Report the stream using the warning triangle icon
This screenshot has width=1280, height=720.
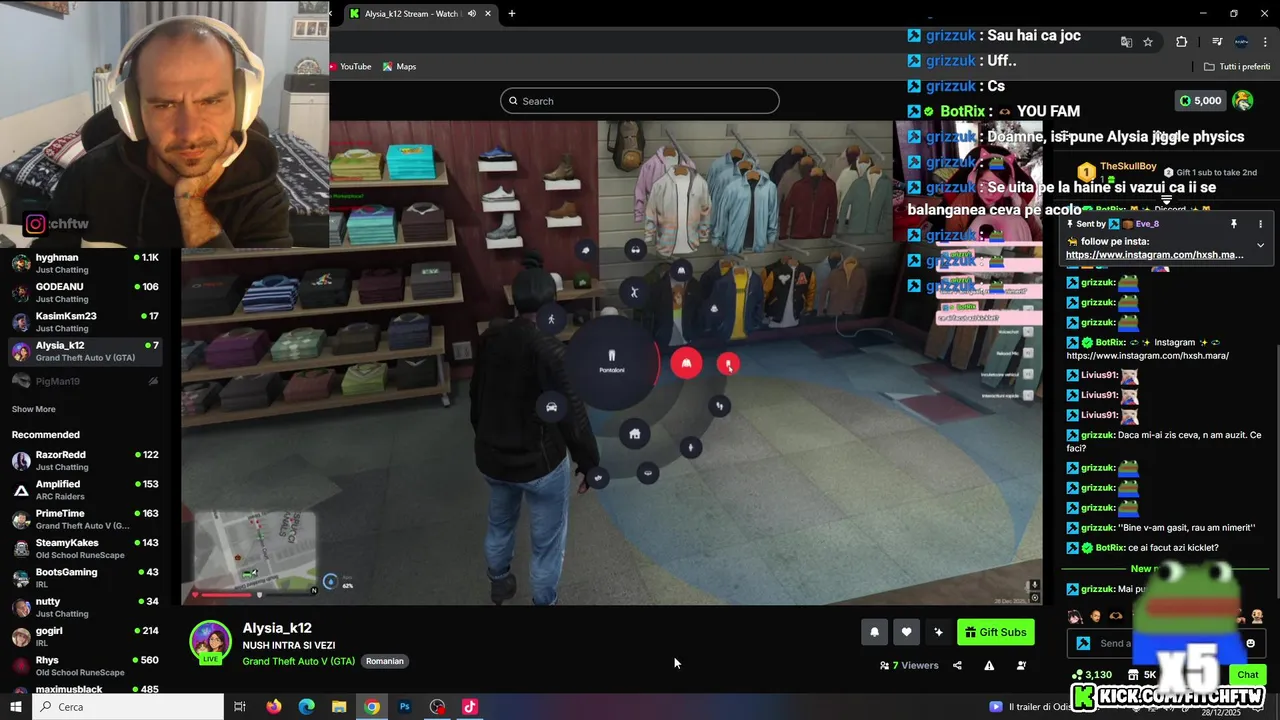989,665
